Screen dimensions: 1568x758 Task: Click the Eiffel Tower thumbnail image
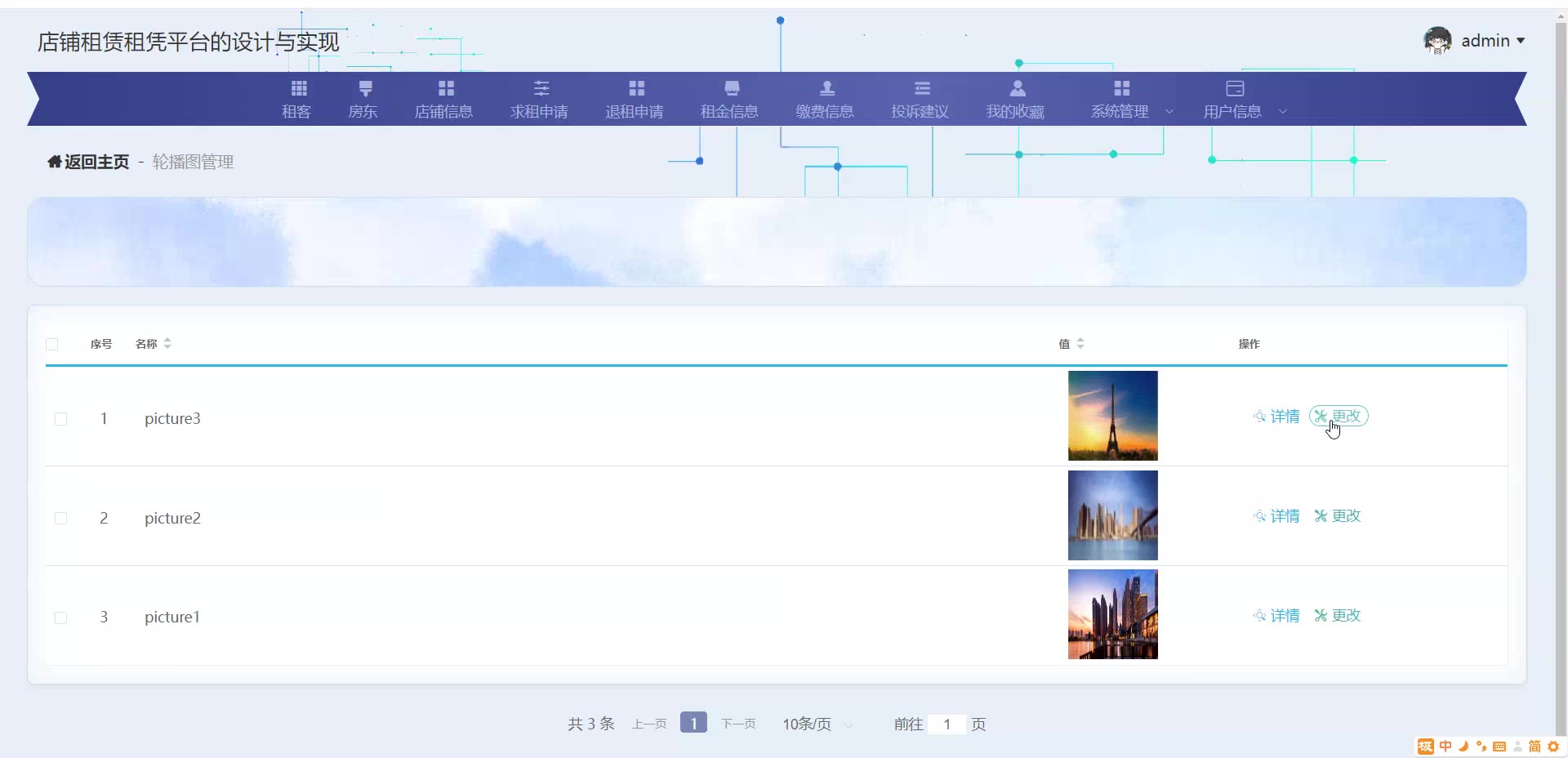(1113, 416)
